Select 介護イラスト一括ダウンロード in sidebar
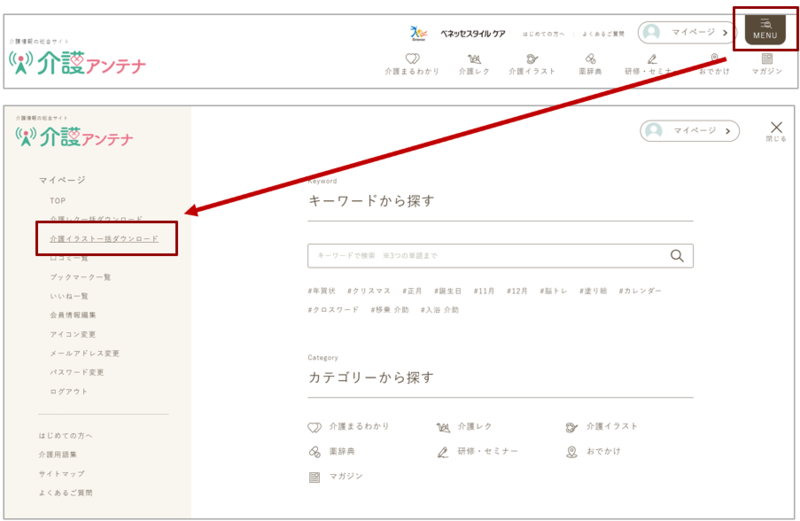The height and width of the screenshot is (521, 800). click(104, 239)
